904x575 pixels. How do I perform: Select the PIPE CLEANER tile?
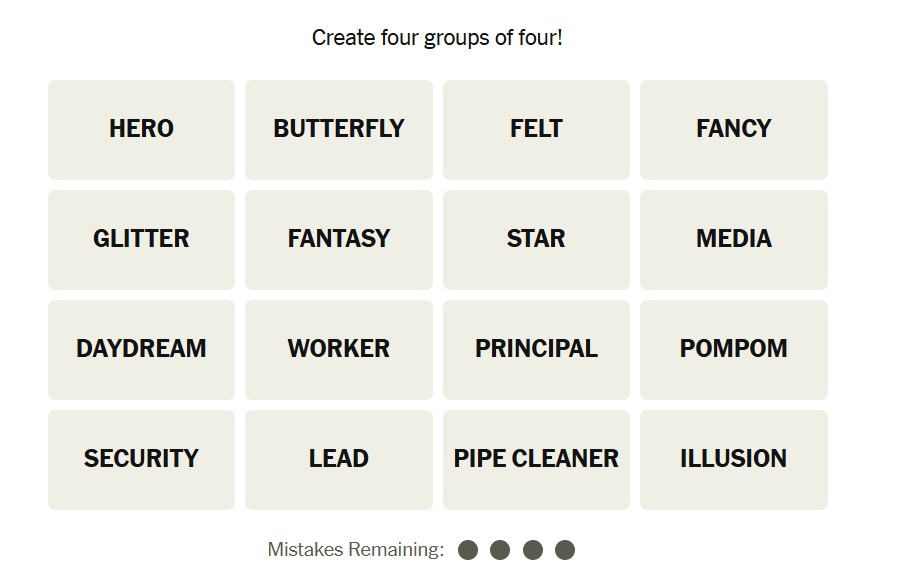tap(536, 459)
